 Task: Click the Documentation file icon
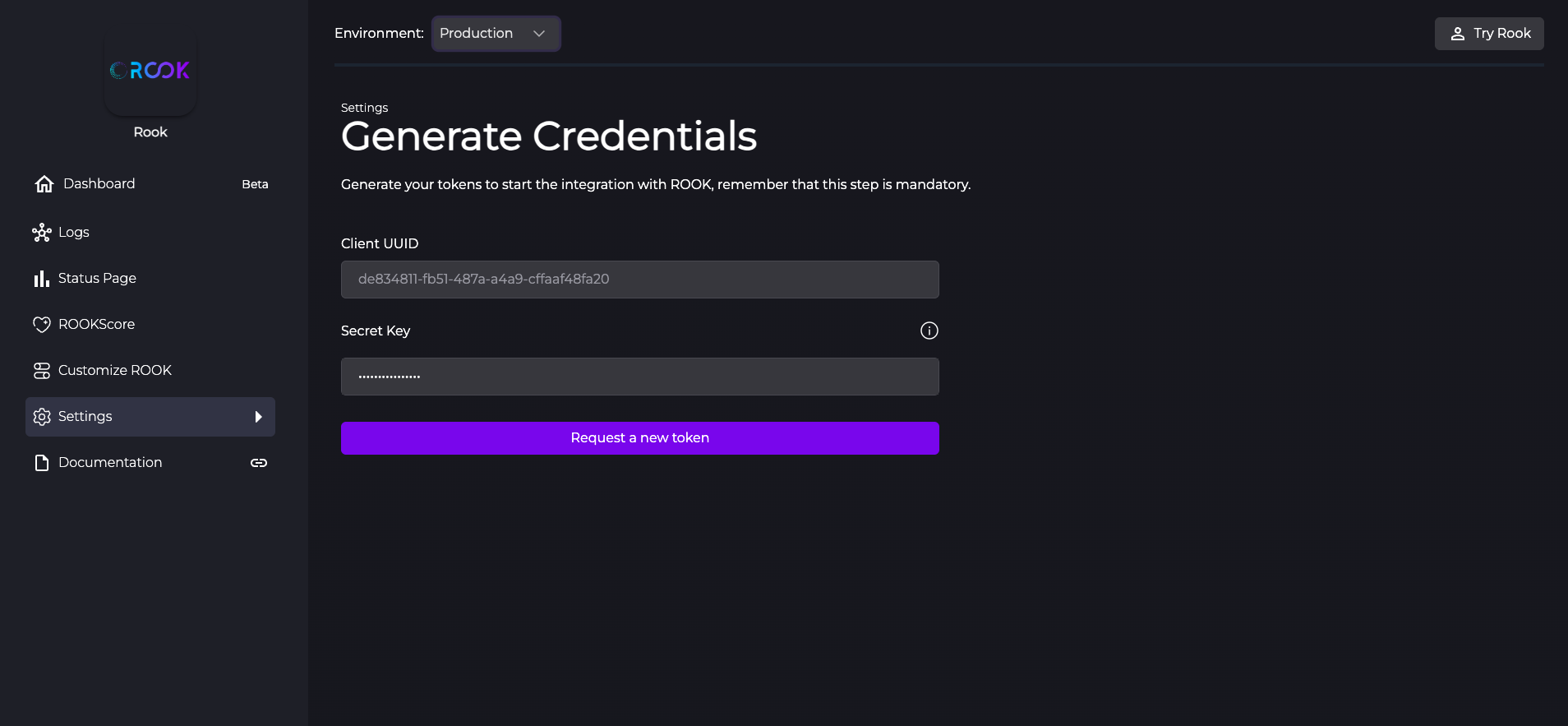[x=42, y=463]
